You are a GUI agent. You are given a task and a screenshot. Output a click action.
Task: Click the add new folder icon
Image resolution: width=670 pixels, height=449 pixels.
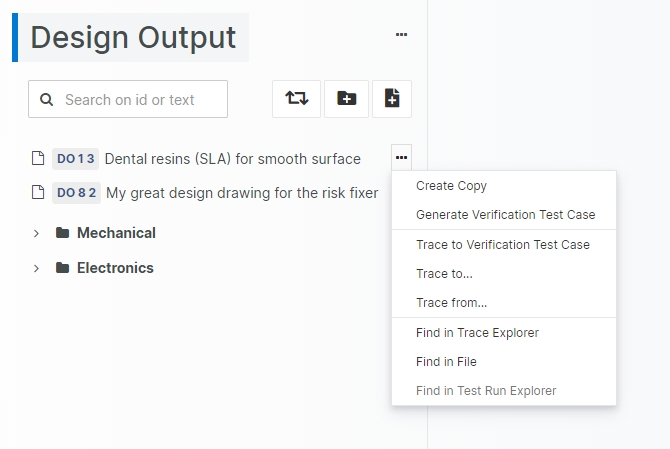[x=347, y=99]
